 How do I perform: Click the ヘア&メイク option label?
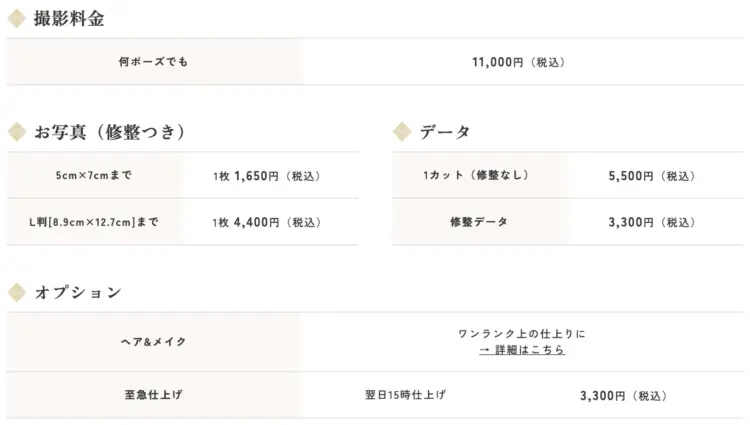tap(153, 342)
